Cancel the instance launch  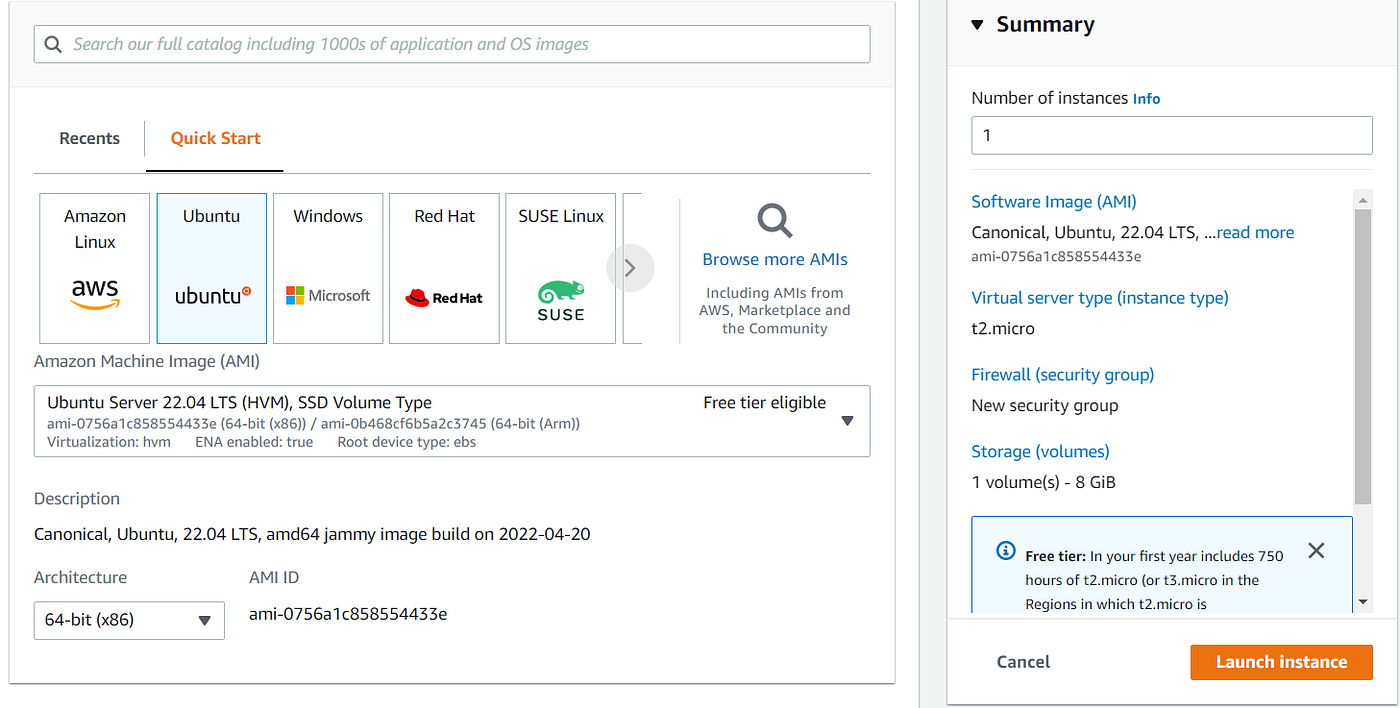pyautogui.click(x=1022, y=661)
